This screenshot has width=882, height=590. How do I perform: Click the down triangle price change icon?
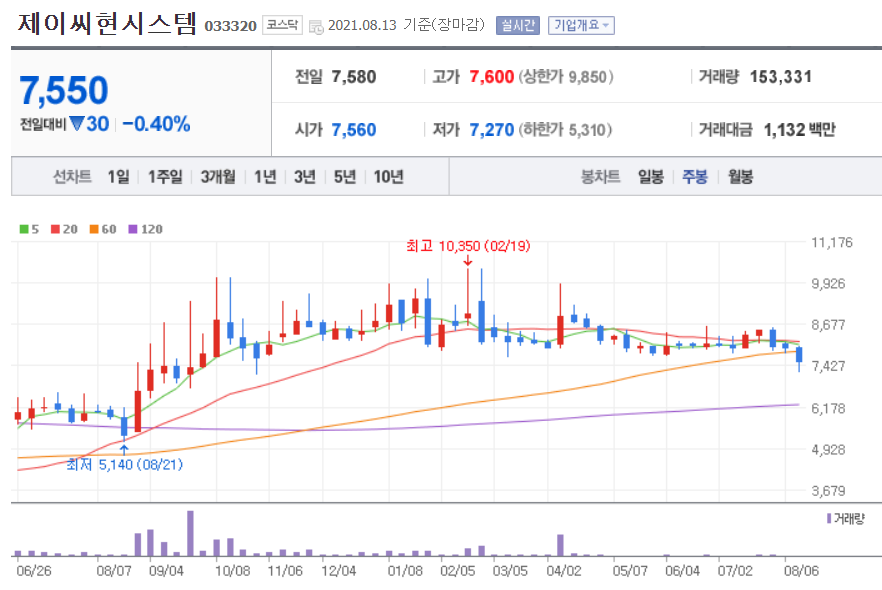(76, 123)
